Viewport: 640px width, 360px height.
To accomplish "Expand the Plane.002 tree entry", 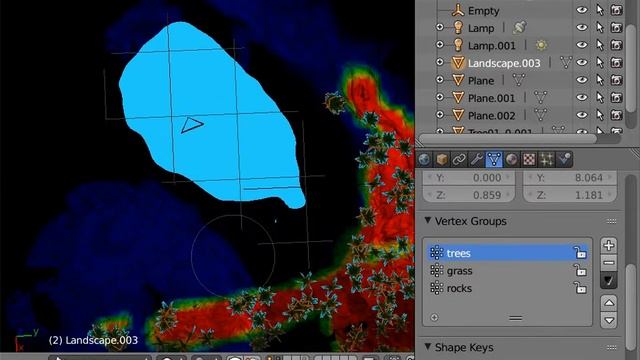I will coord(440,115).
